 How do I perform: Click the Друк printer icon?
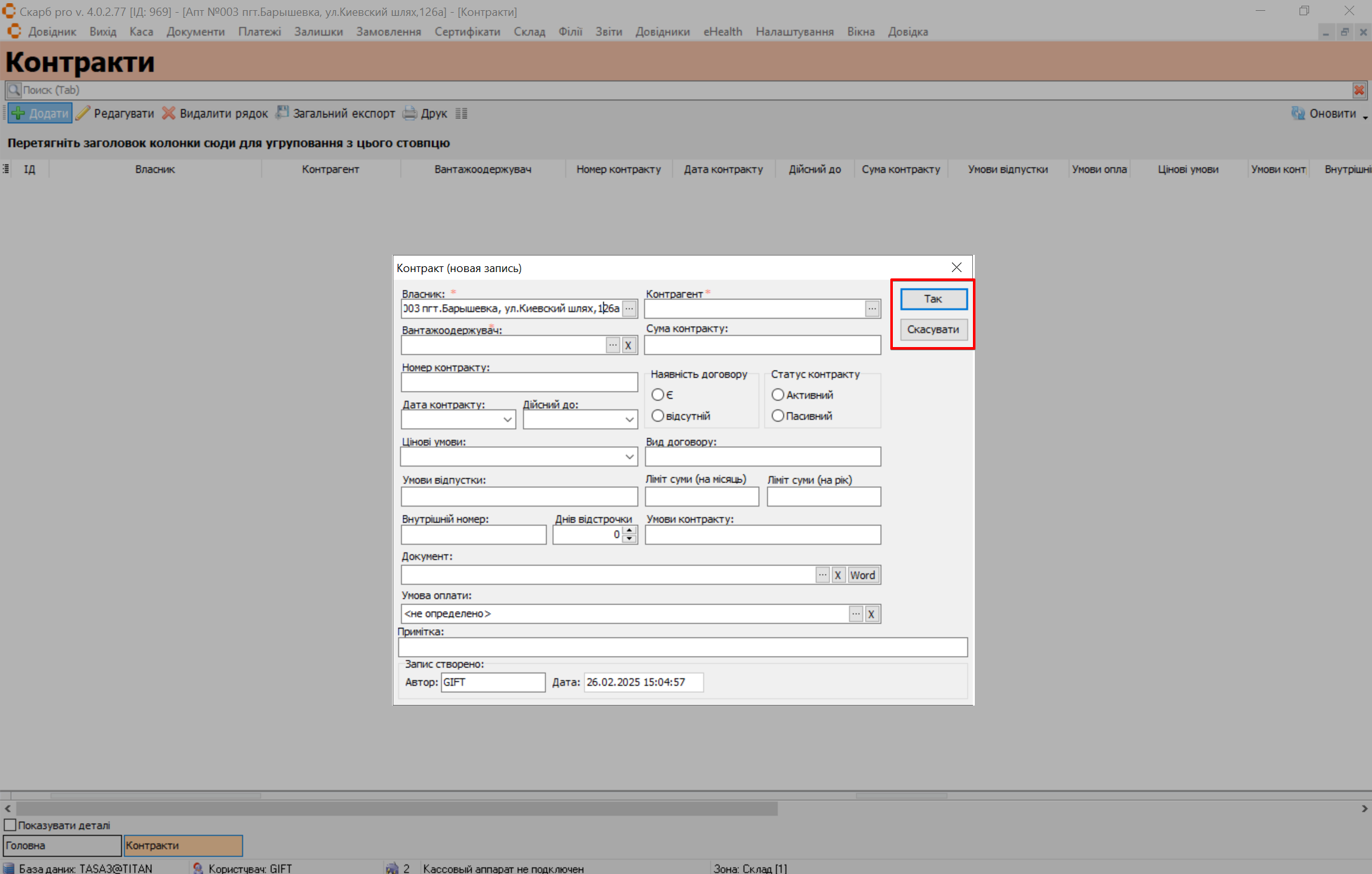point(410,113)
